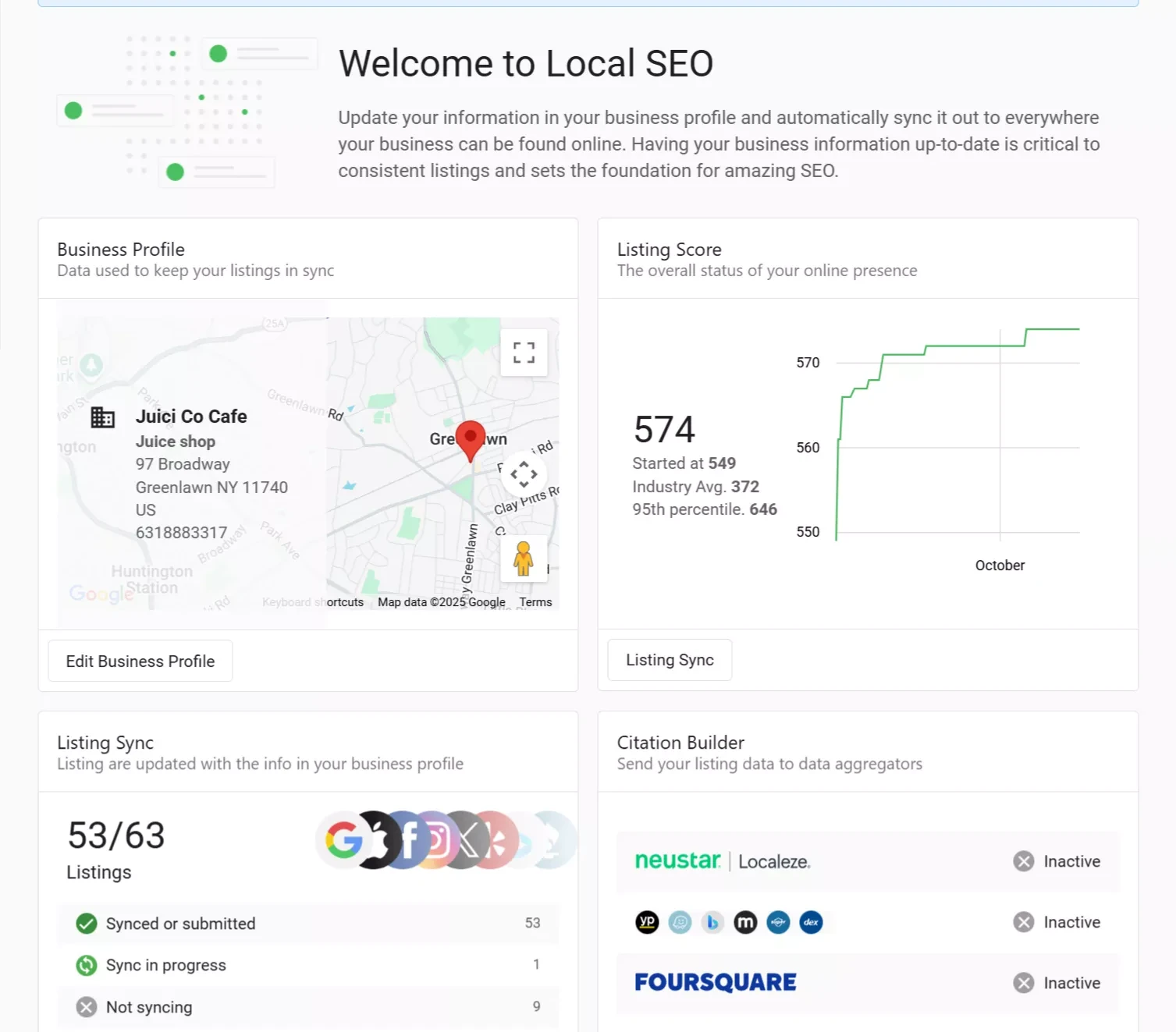Click the Yellow Pages (YP) icon
The image size is (1176, 1032).
[x=647, y=923]
